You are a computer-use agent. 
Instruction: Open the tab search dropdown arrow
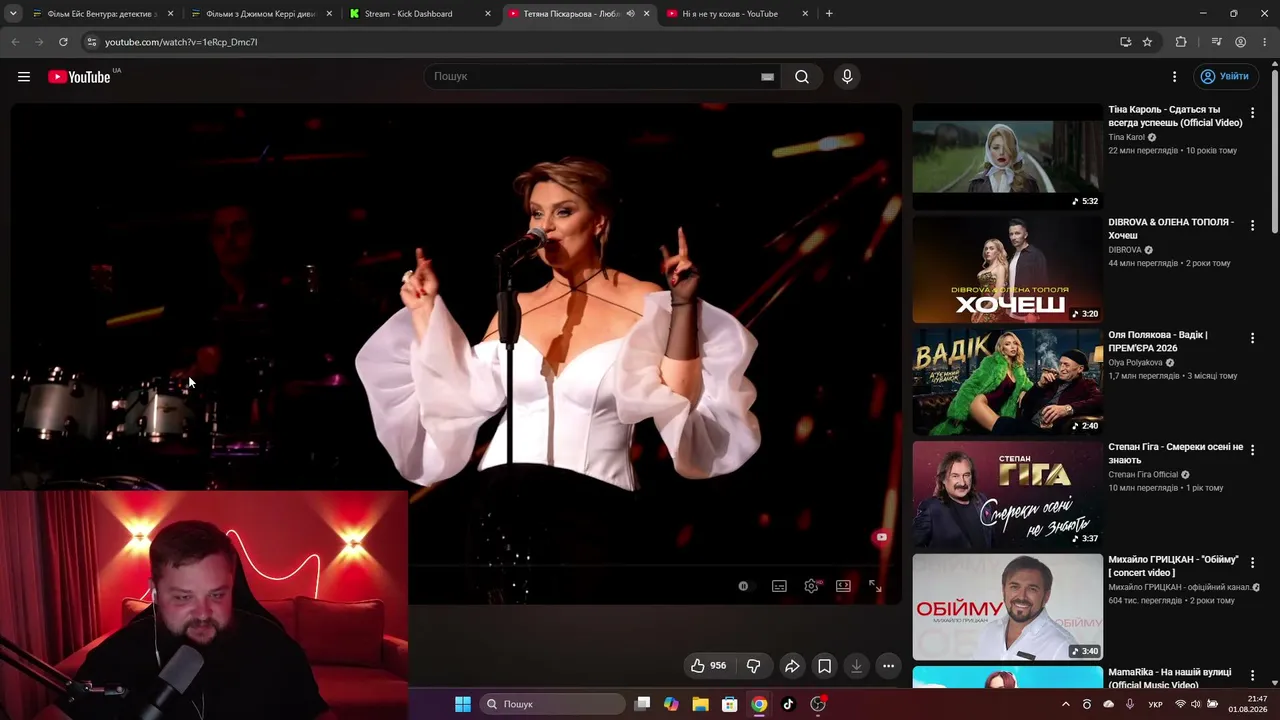tap(13, 14)
